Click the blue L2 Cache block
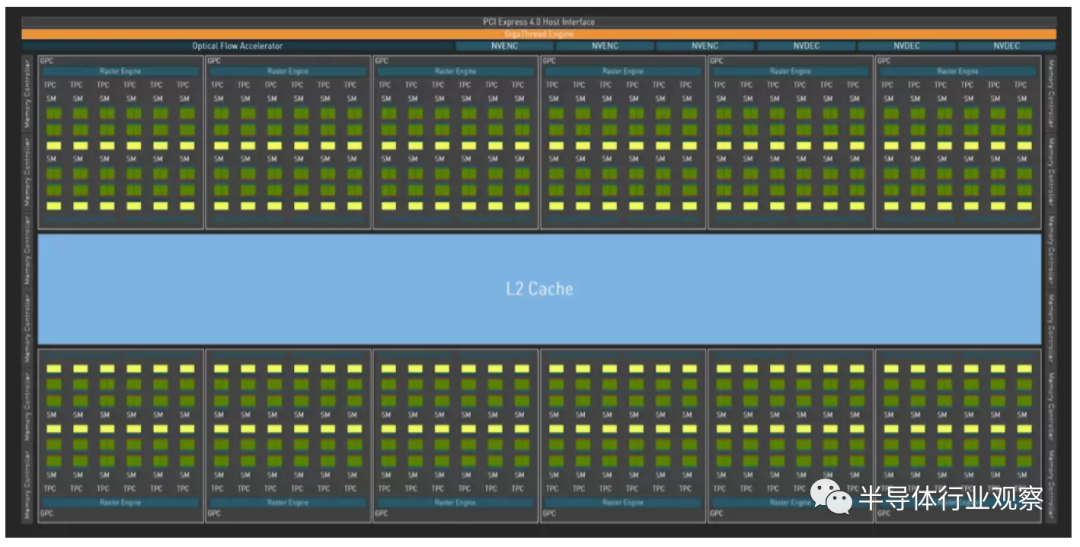The image size is (1080, 547). 539,289
